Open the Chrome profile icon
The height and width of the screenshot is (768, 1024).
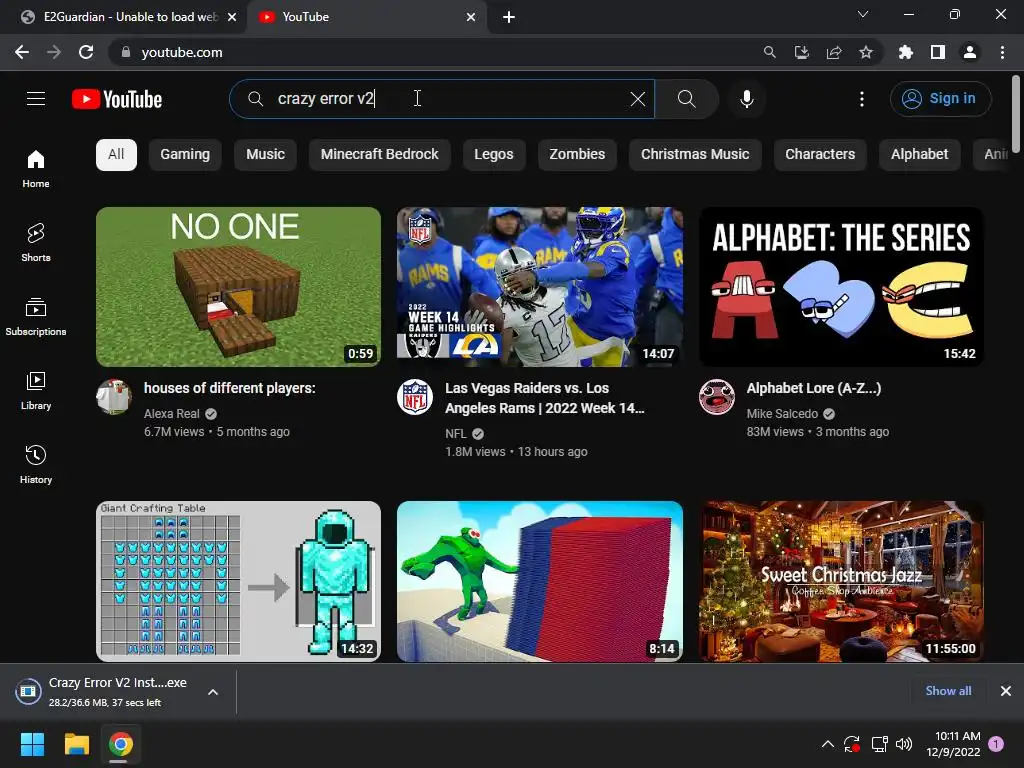point(970,52)
